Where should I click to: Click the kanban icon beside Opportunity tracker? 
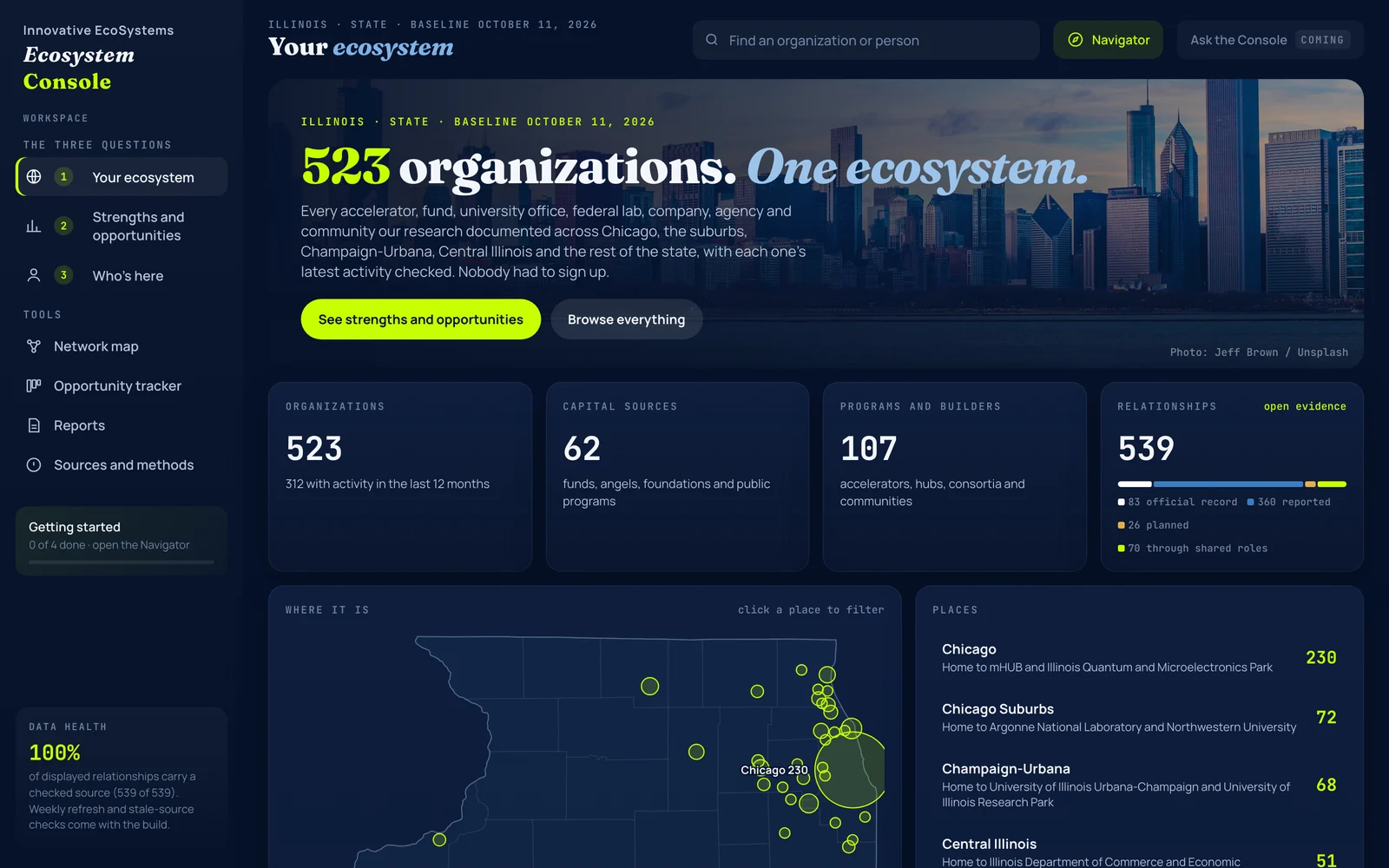coord(34,385)
